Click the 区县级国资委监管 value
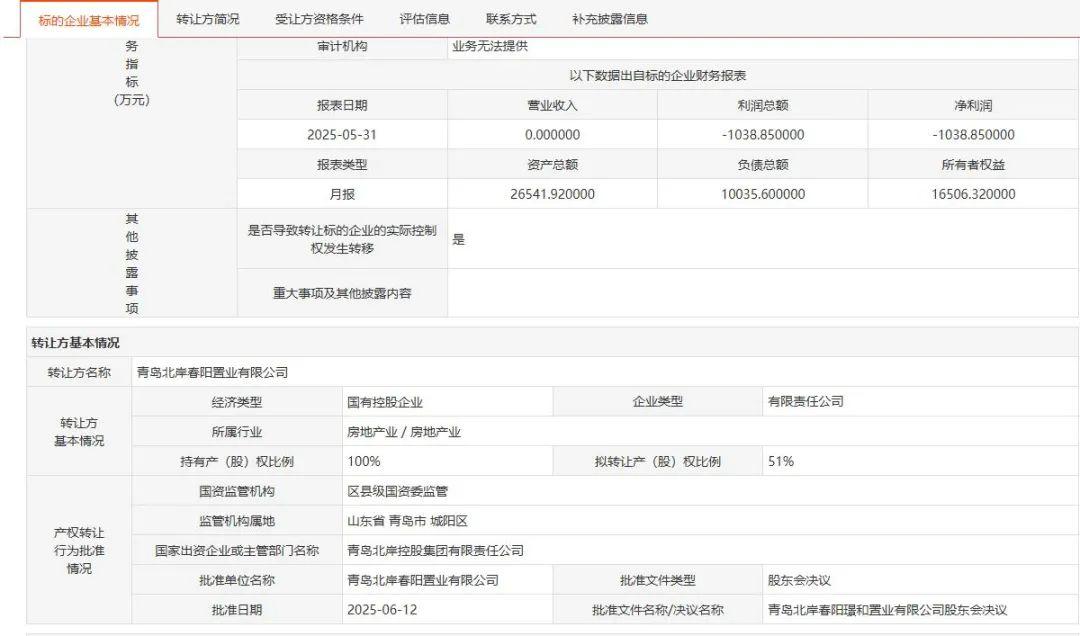Image resolution: width=1080 pixels, height=636 pixels. click(397, 491)
